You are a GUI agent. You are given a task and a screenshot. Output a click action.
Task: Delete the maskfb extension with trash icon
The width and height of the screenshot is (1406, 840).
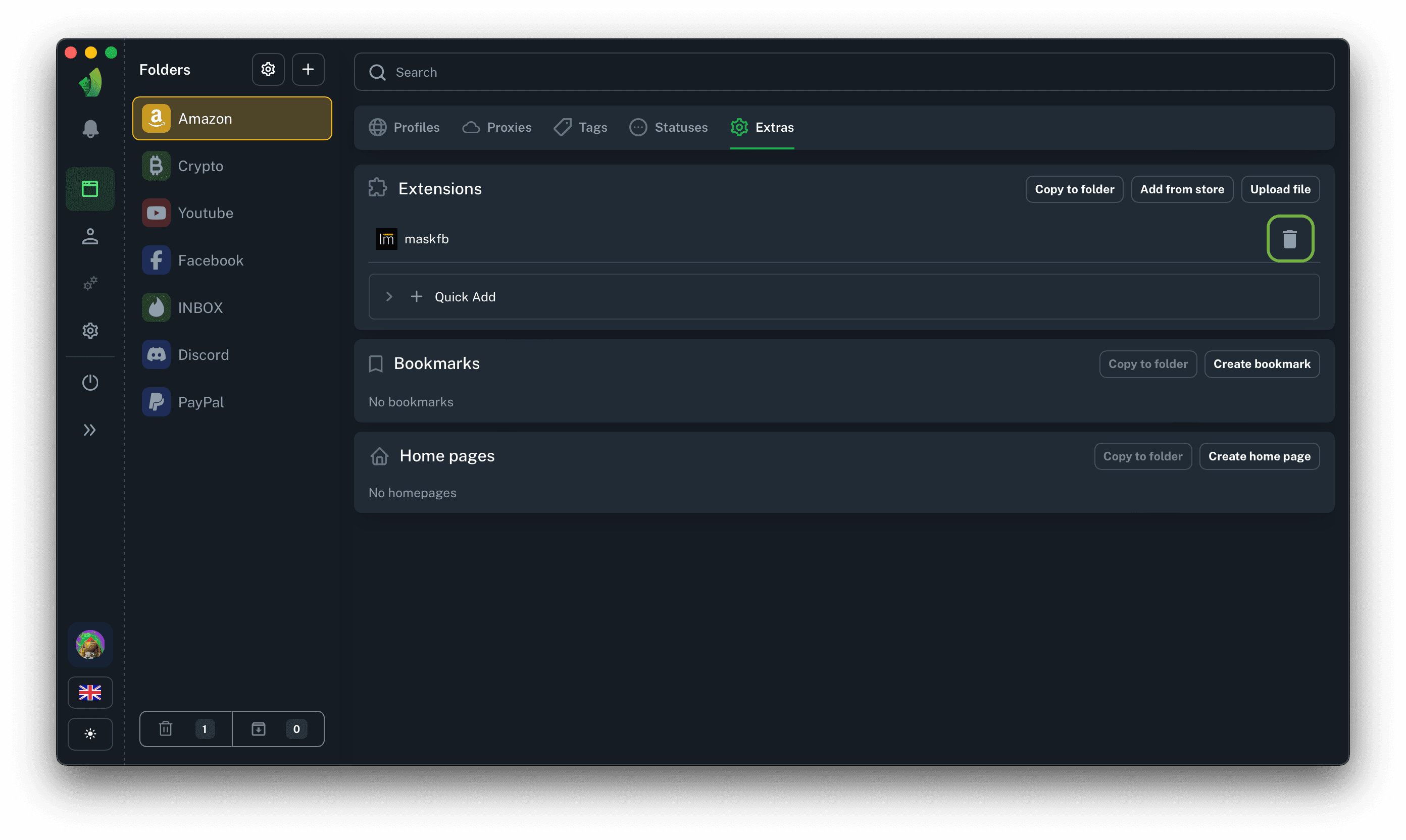pyautogui.click(x=1289, y=239)
